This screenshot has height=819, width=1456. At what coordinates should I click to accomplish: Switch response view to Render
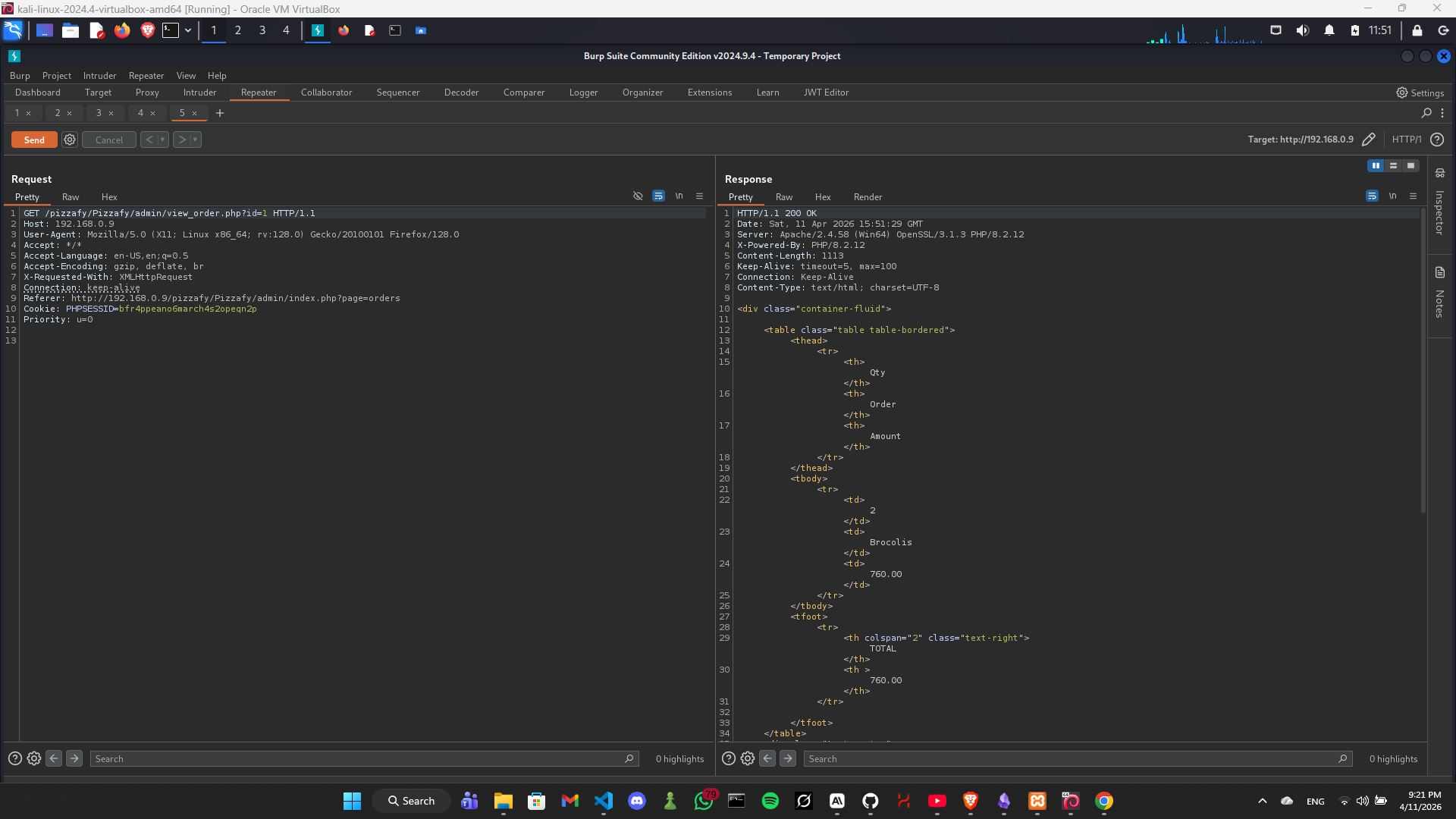(868, 197)
